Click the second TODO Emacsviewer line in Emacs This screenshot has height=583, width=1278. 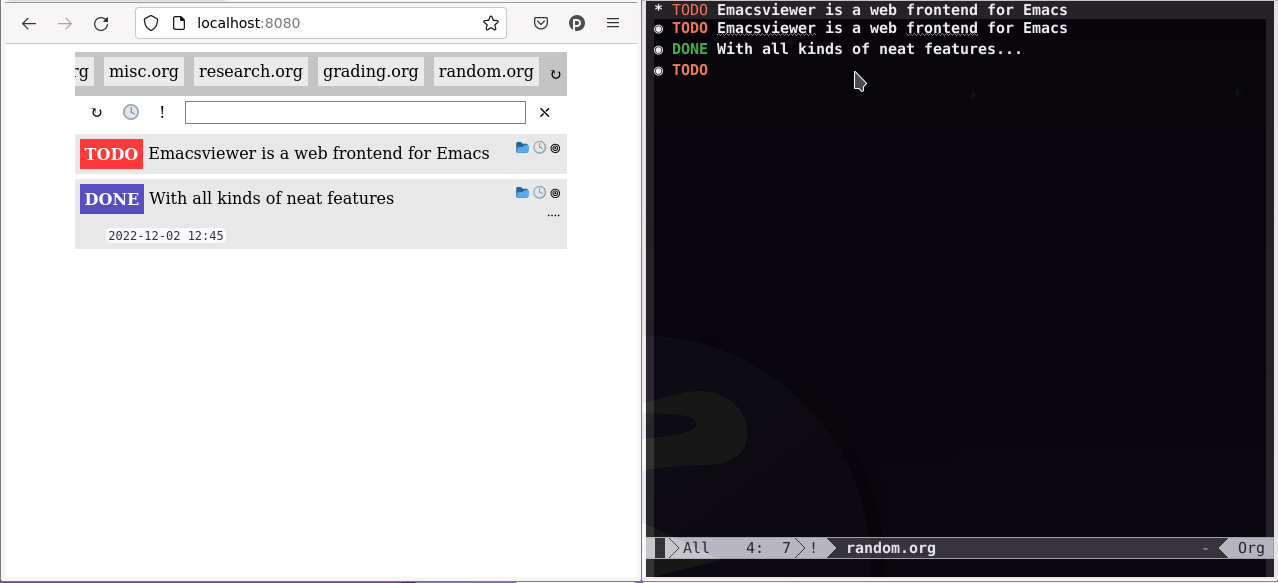coord(860,28)
